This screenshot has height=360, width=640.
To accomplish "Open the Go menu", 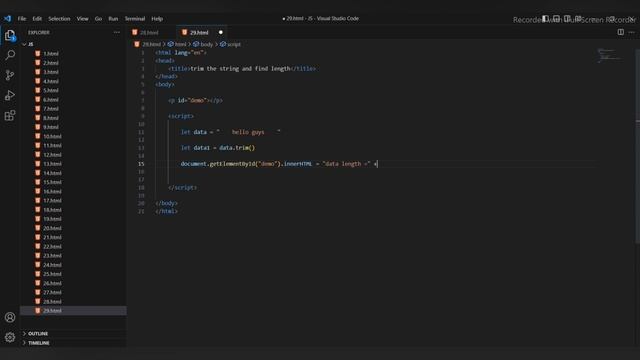I will click(x=98, y=19).
